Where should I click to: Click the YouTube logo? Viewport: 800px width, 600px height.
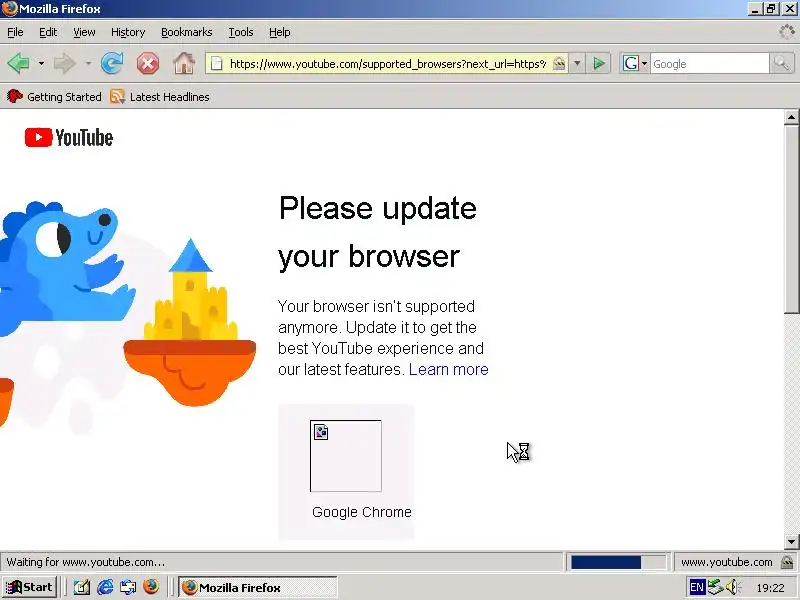tap(69, 137)
